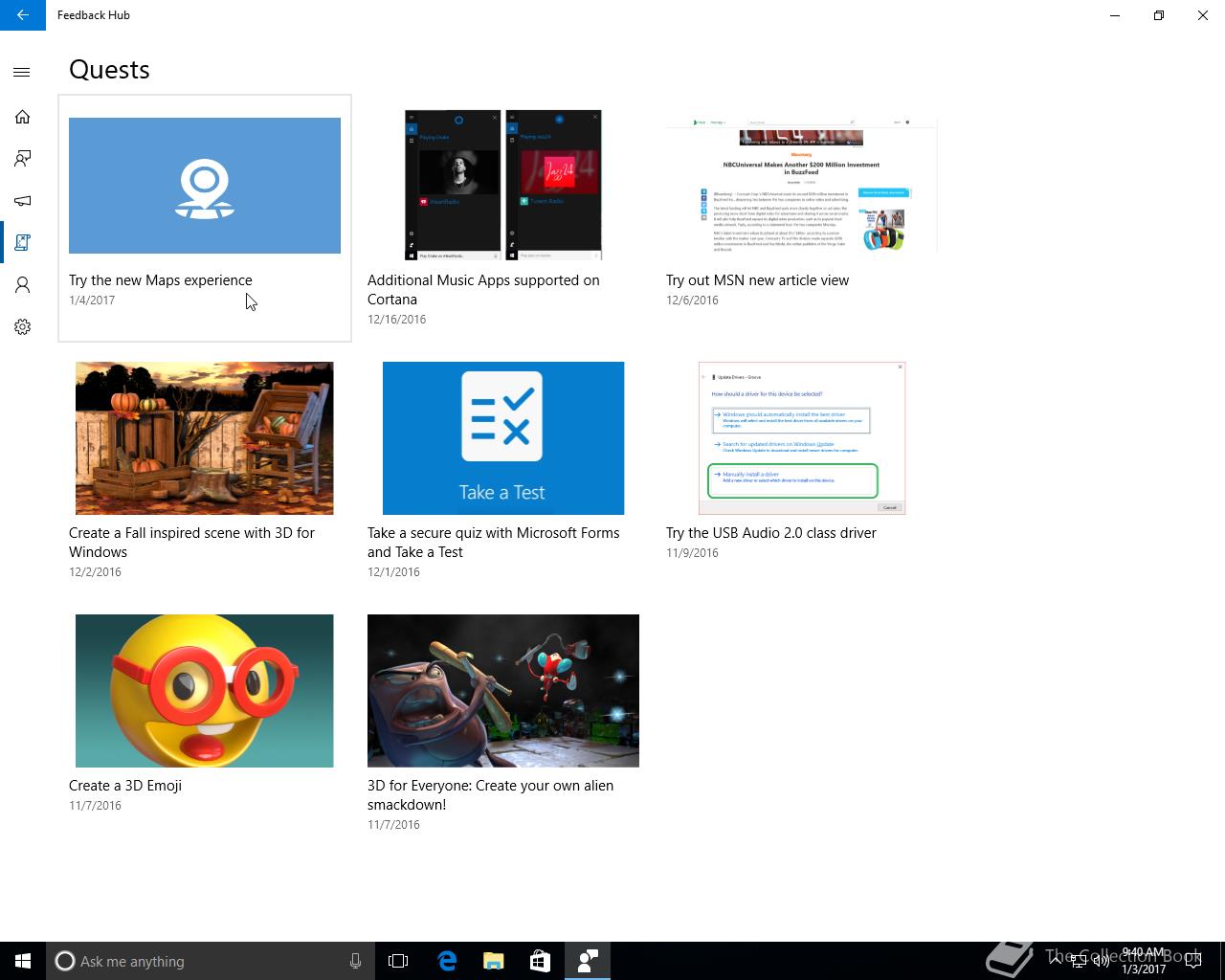Viewport: 1225px width, 980px height.
Task: Expand the hamburger navigation menu
Action: (22, 72)
